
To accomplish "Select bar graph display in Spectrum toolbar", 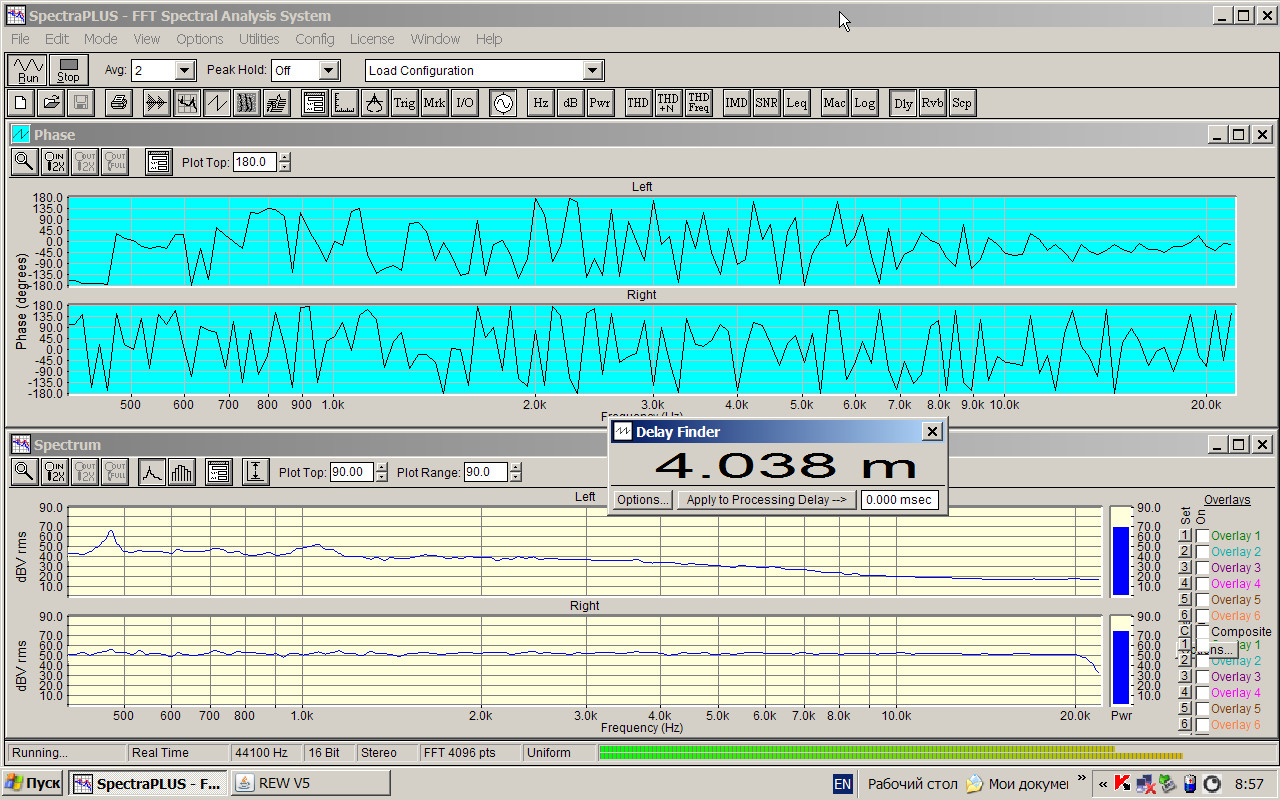I will click(x=182, y=472).
